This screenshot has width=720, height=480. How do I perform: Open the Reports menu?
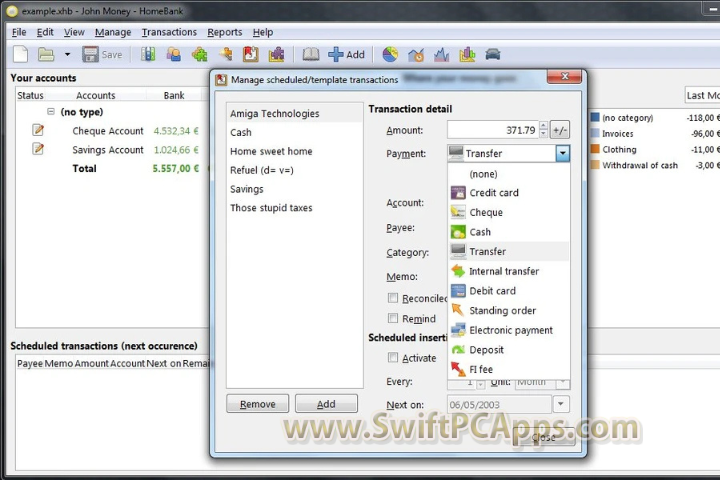[225, 32]
